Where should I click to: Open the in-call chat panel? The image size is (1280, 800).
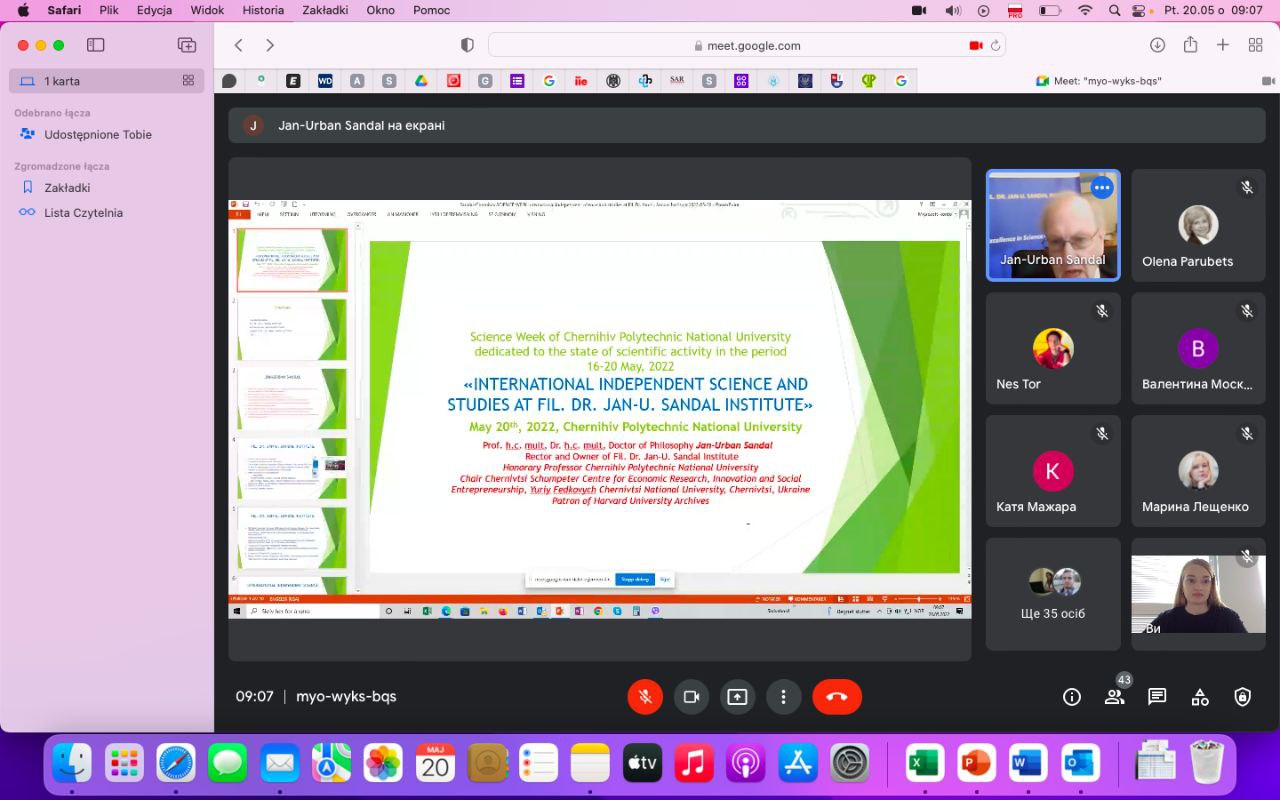(x=1157, y=697)
